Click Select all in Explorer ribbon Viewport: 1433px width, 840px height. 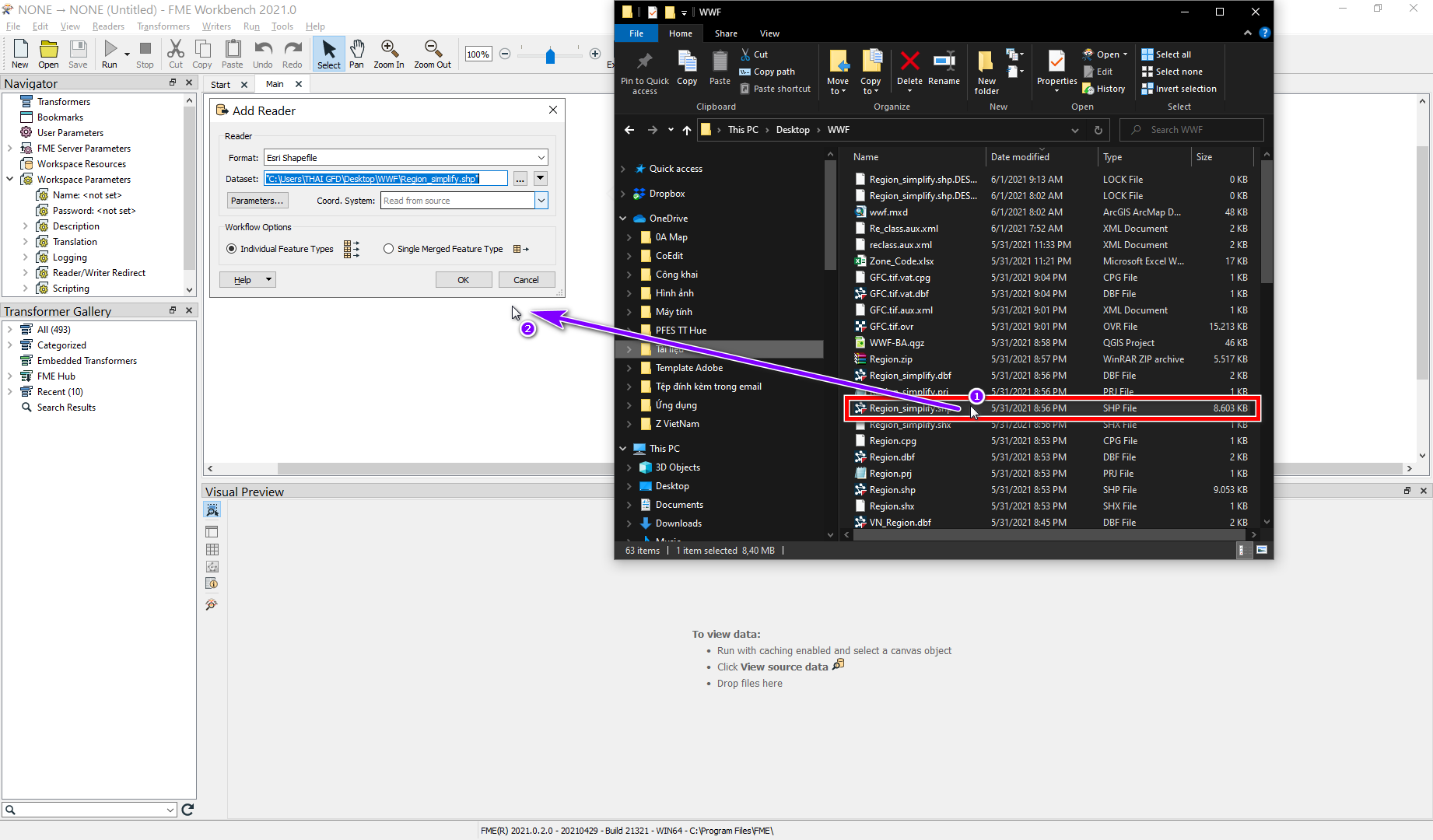pos(1166,54)
